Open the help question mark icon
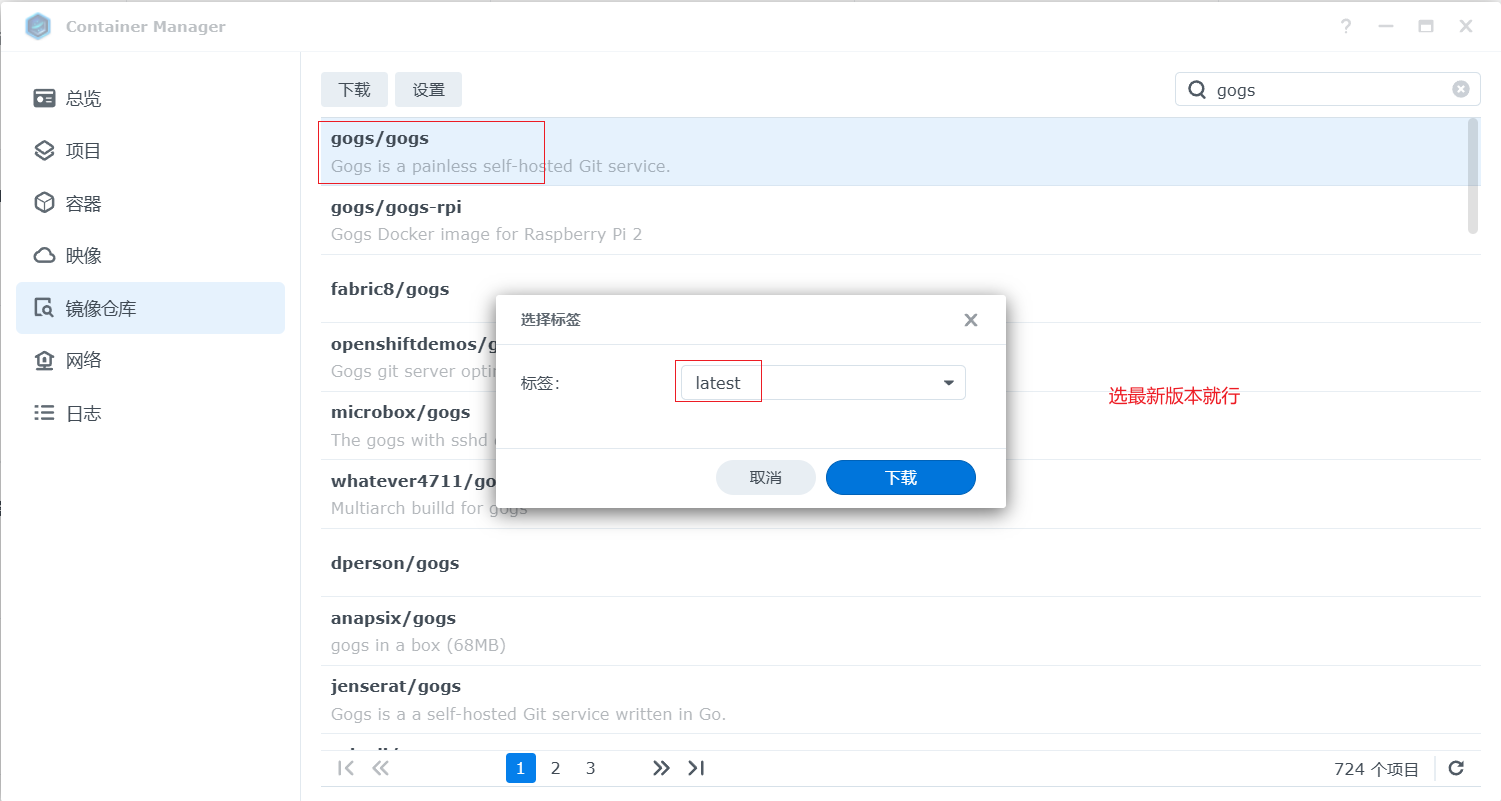The image size is (1501, 801). coord(1346,27)
